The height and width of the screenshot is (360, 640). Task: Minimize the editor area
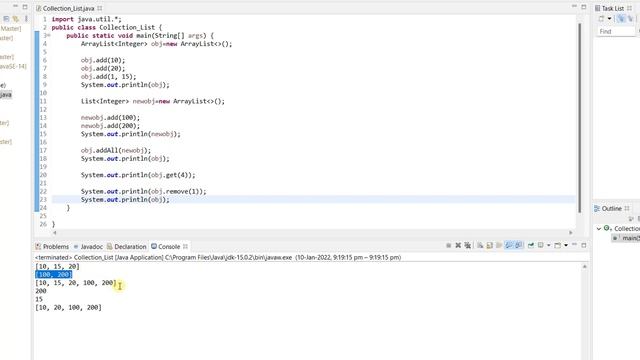coord(574,6)
